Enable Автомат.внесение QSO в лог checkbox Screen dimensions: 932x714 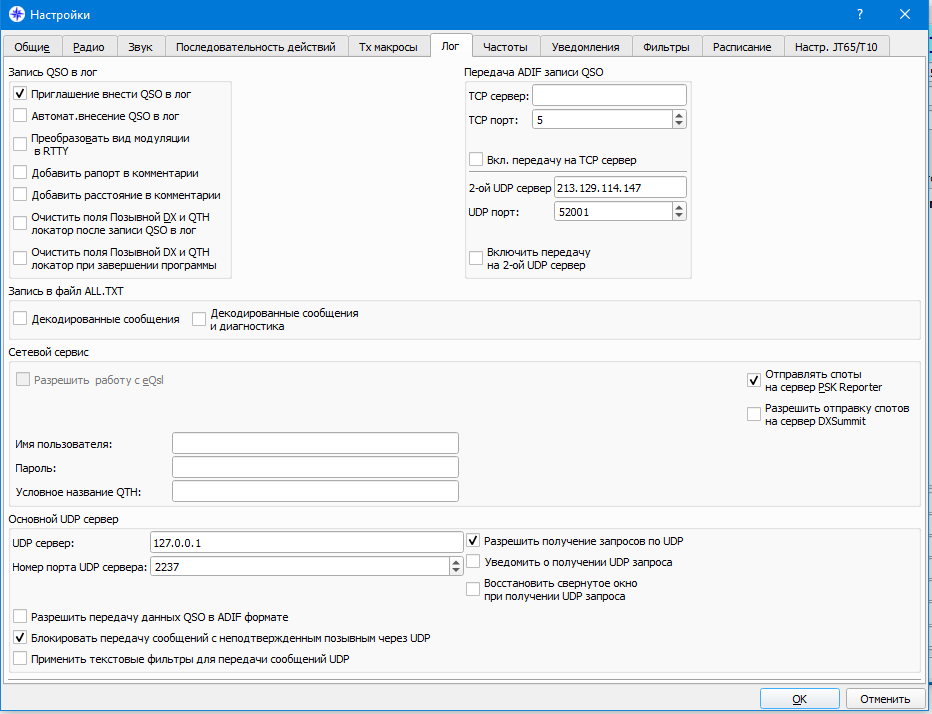pyautogui.click(x=20, y=115)
